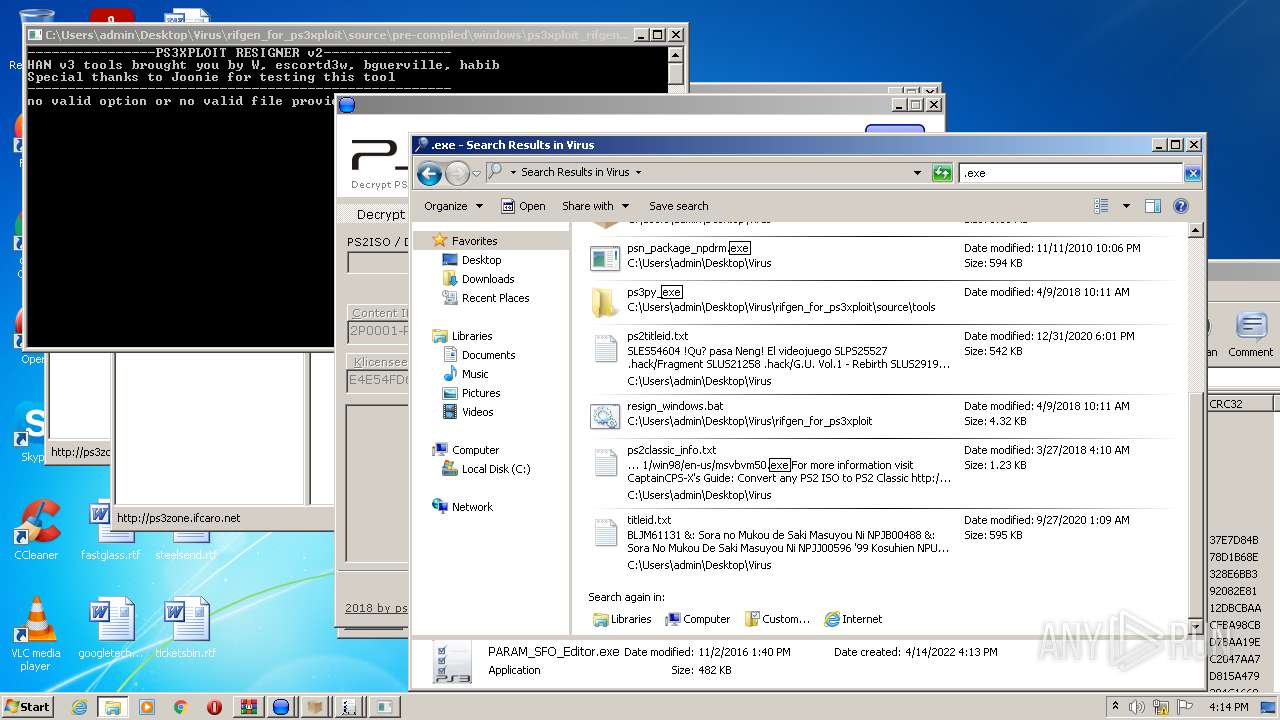Image resolution: width=1280 pixels, height=720 pixels.
Task: Open Windows Media Player taskbar icon
Action: click(x=147, y=707)
